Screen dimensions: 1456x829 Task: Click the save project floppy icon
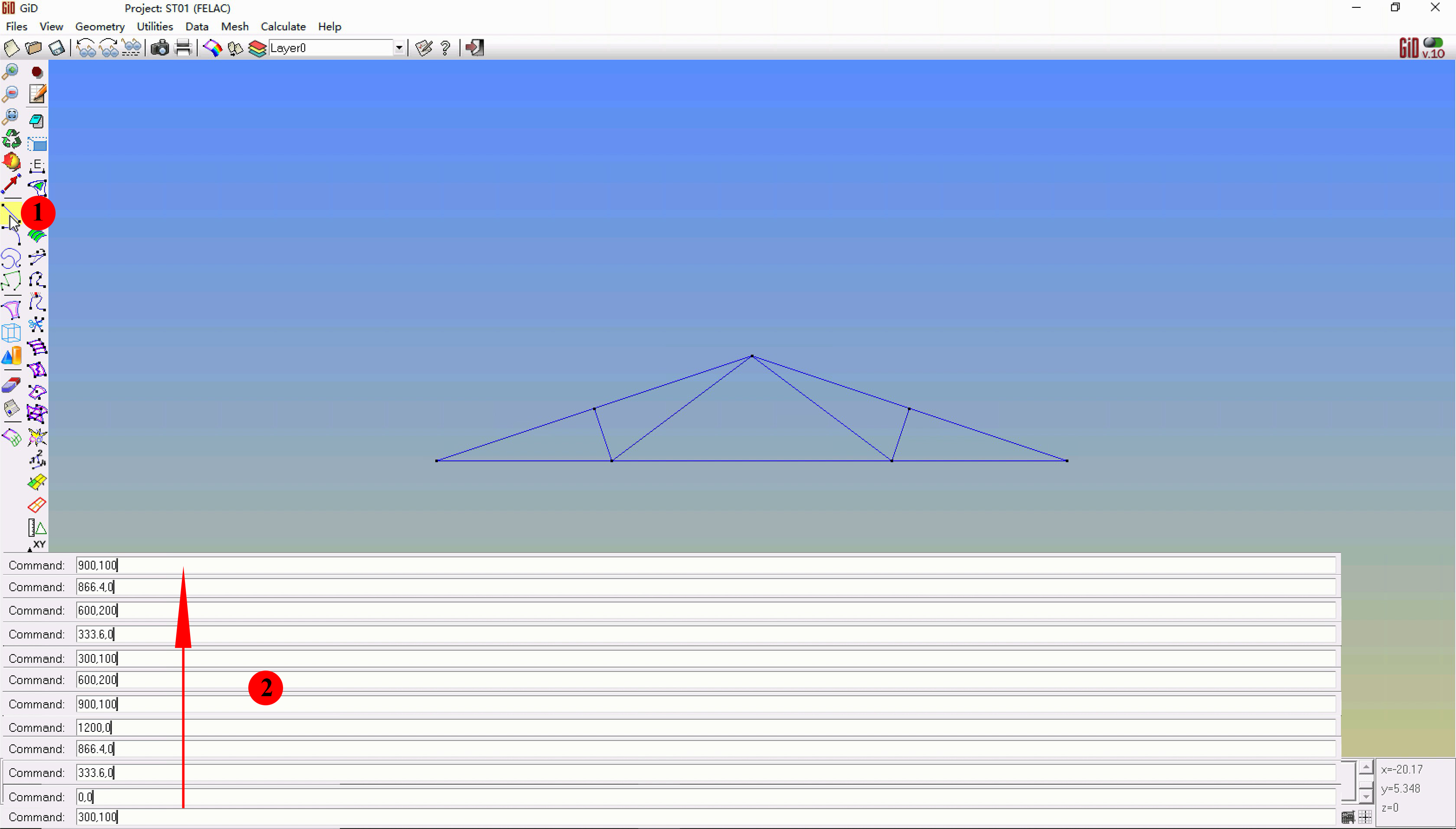click(x=56, y=48)
